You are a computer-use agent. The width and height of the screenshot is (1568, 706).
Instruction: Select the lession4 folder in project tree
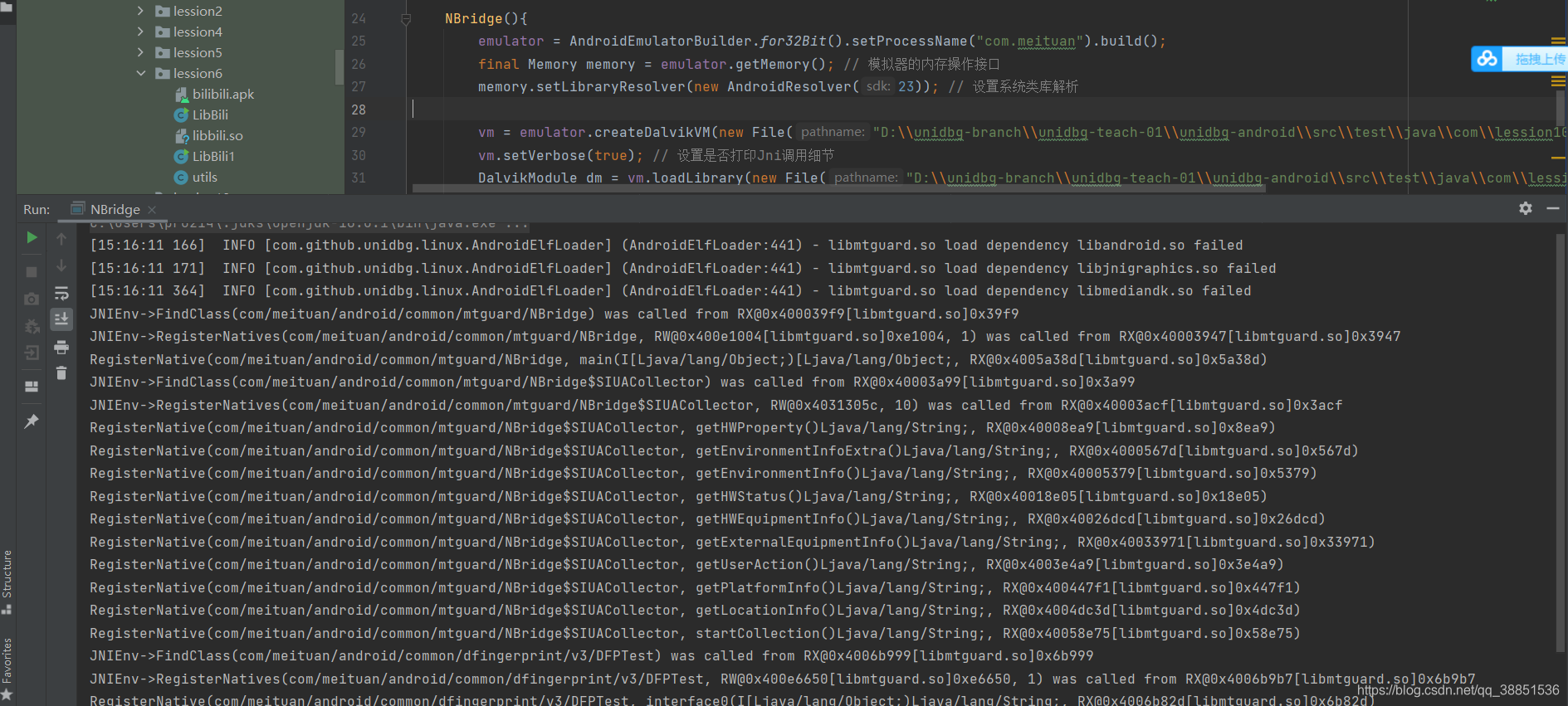tap(198, 32)
